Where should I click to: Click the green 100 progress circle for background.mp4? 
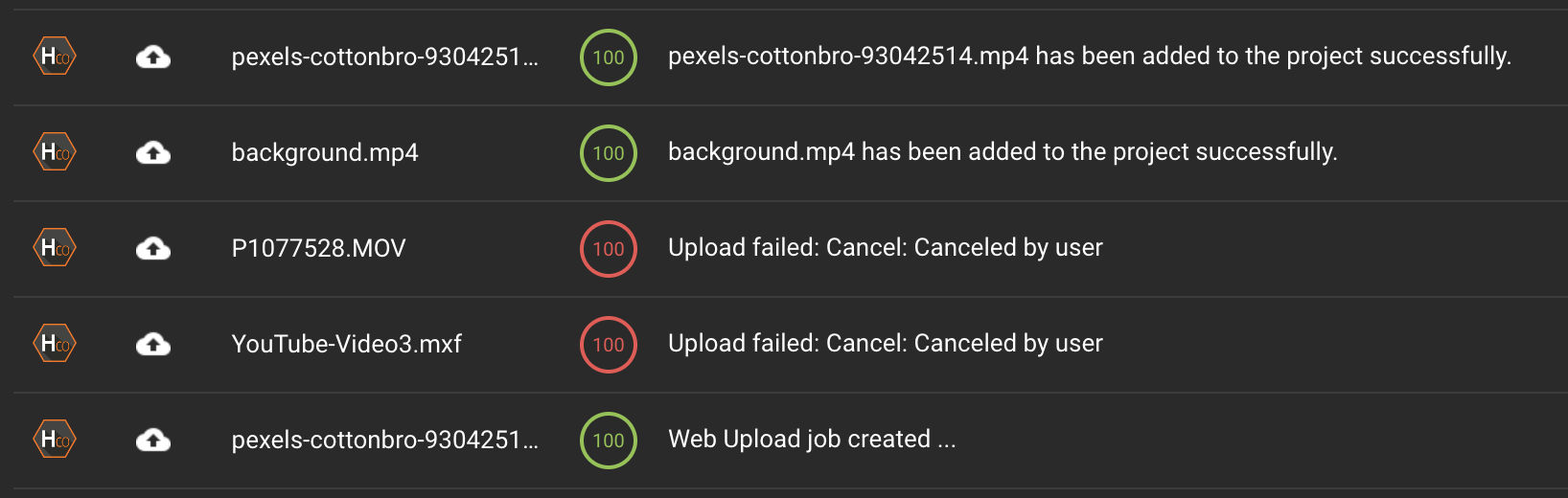coord(609,152)
